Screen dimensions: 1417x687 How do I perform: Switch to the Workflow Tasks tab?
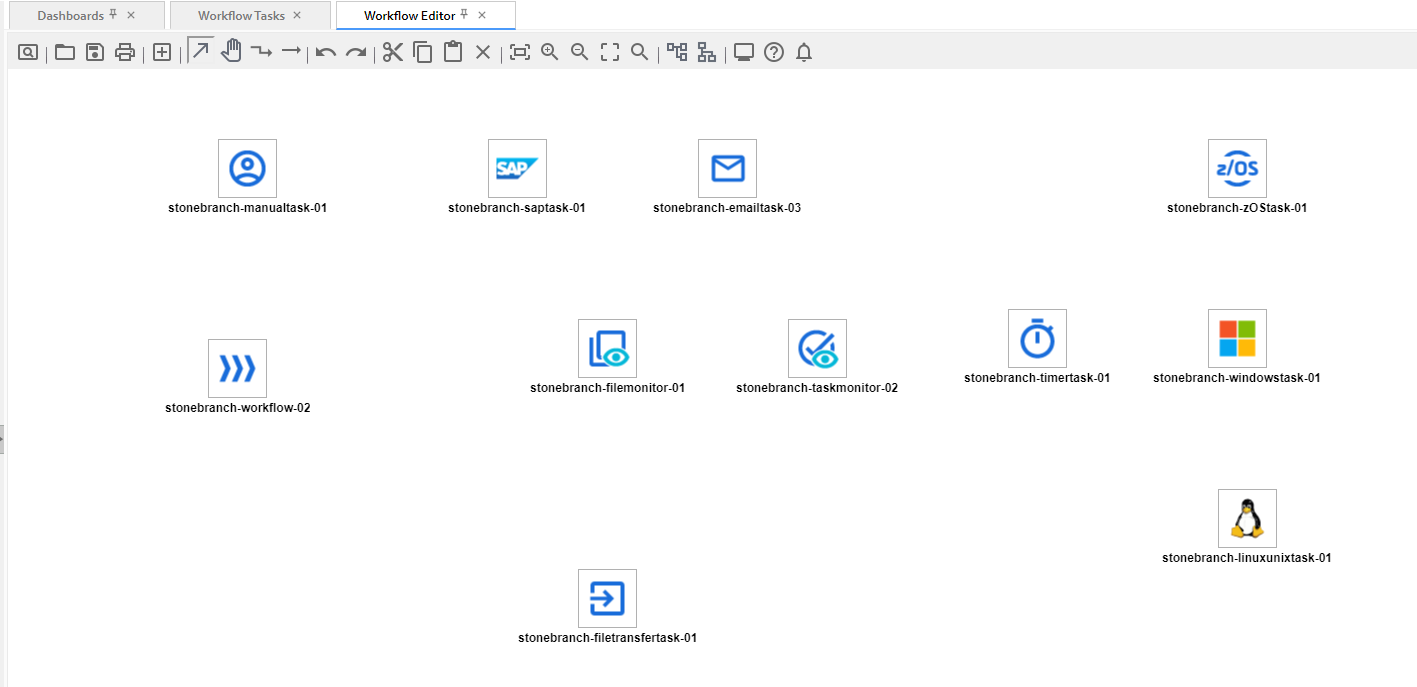[240, 16]
